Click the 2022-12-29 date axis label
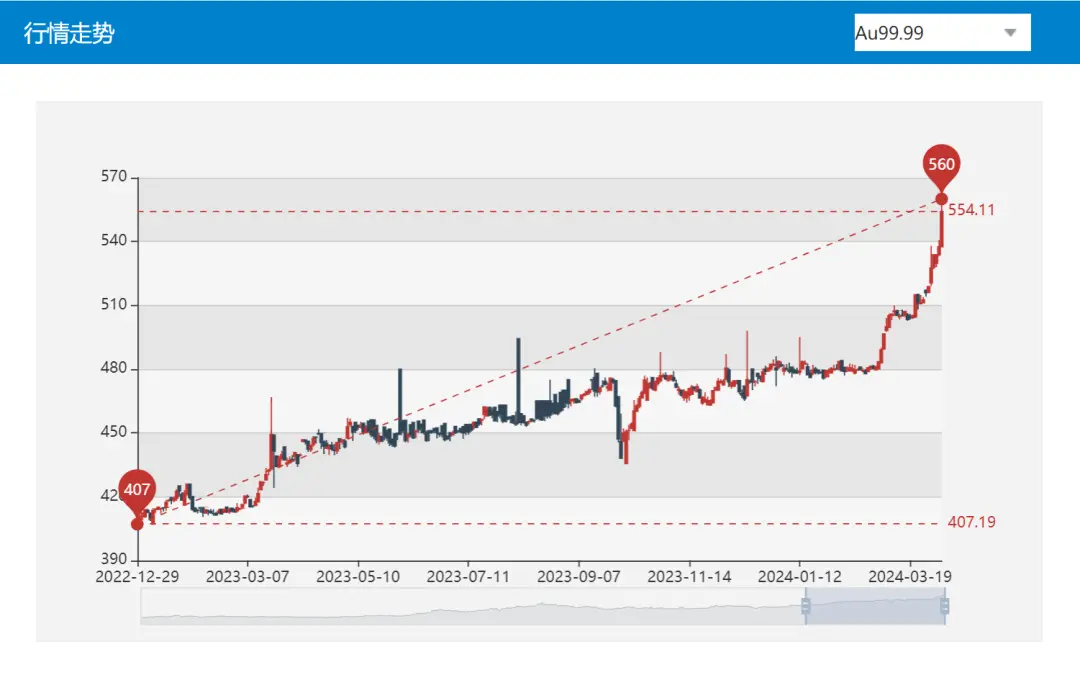 coord(137,577)
